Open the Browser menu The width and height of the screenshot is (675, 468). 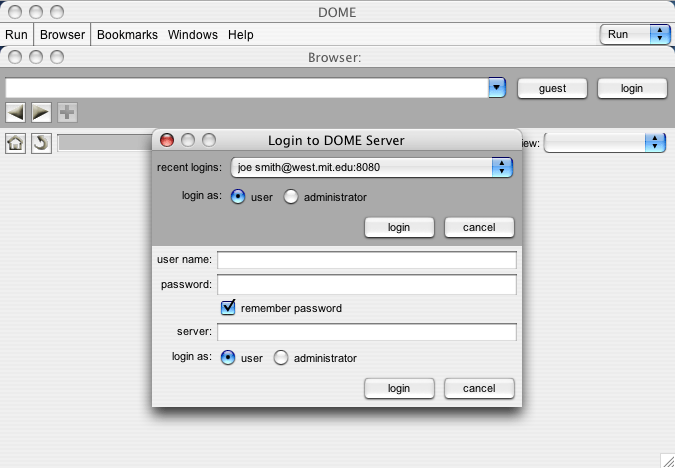(62, 34)
